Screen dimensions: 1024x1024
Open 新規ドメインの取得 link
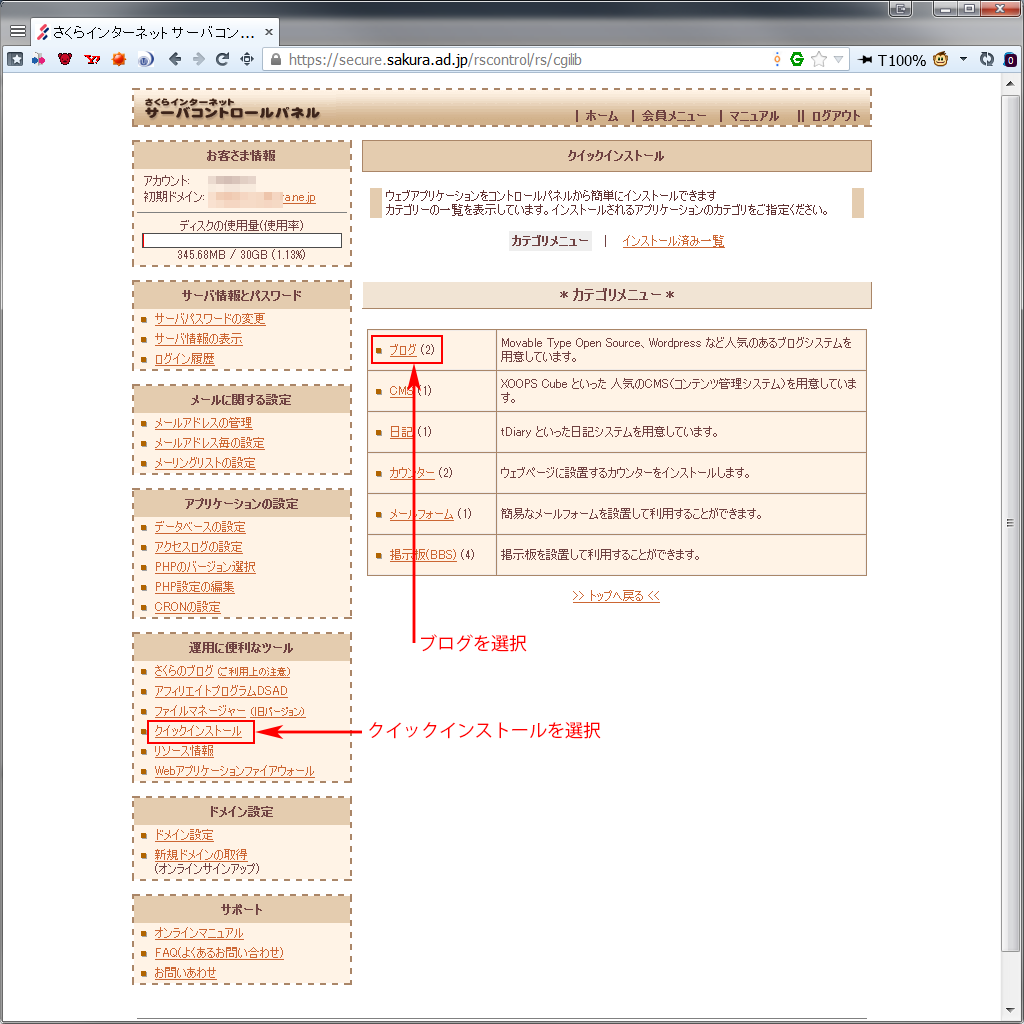pos(200,855)
